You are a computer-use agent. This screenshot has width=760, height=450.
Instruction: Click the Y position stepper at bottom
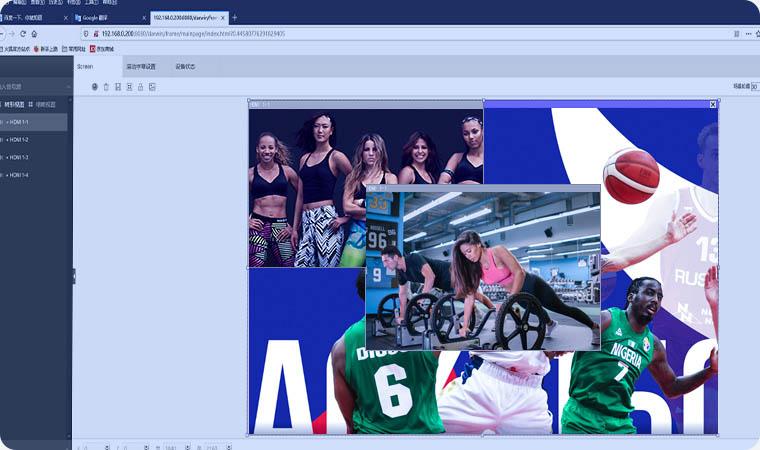146,447
